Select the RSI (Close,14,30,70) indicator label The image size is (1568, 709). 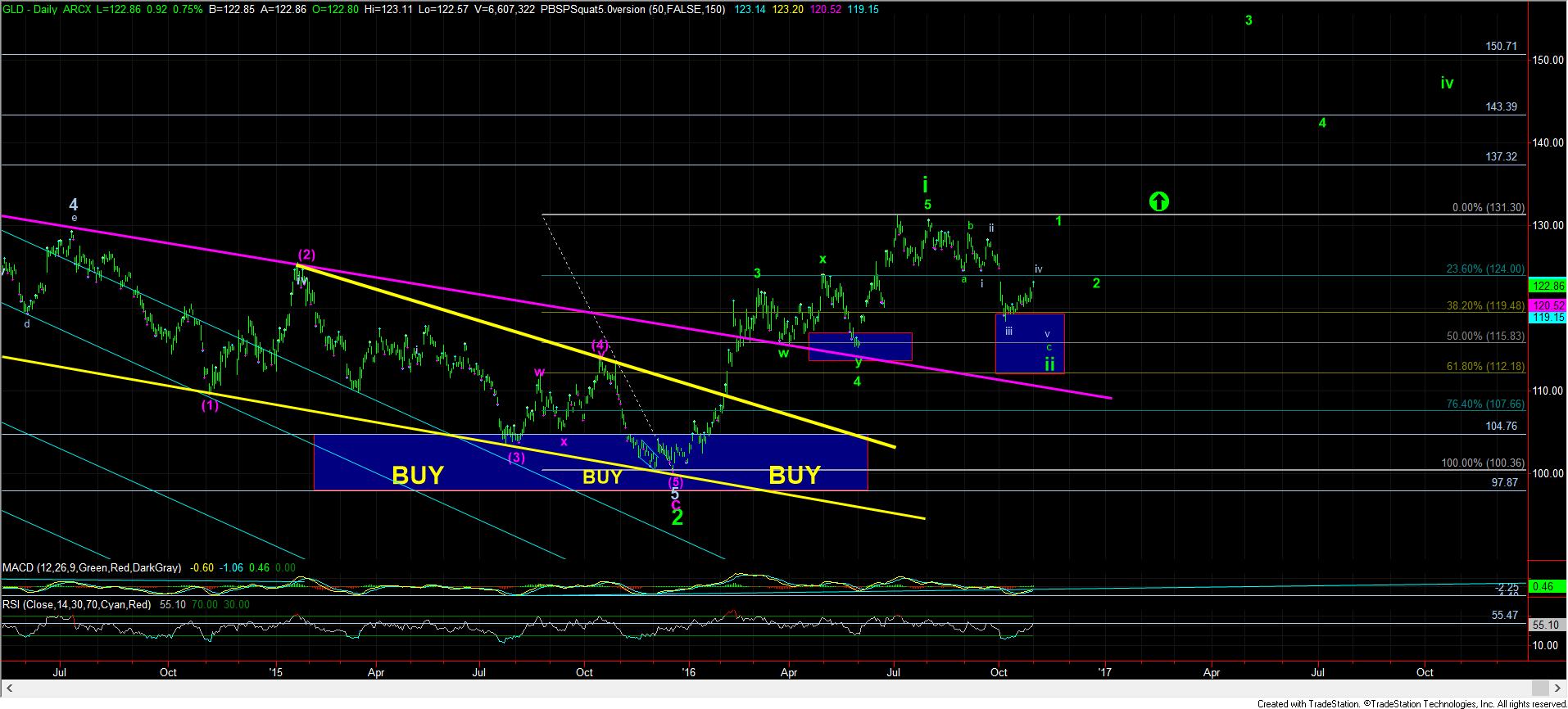pos(76,604)
